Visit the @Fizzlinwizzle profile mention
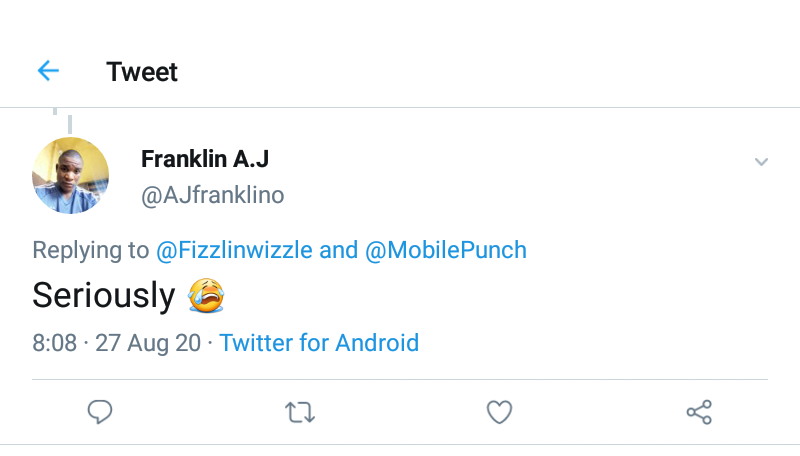This screenshot has width=800, height=456. [x=234, y=250]
